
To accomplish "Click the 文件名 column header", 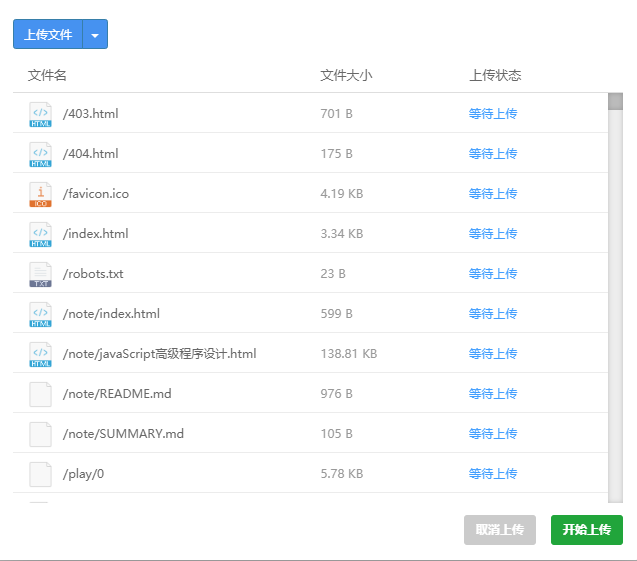I will pos(47,75).
